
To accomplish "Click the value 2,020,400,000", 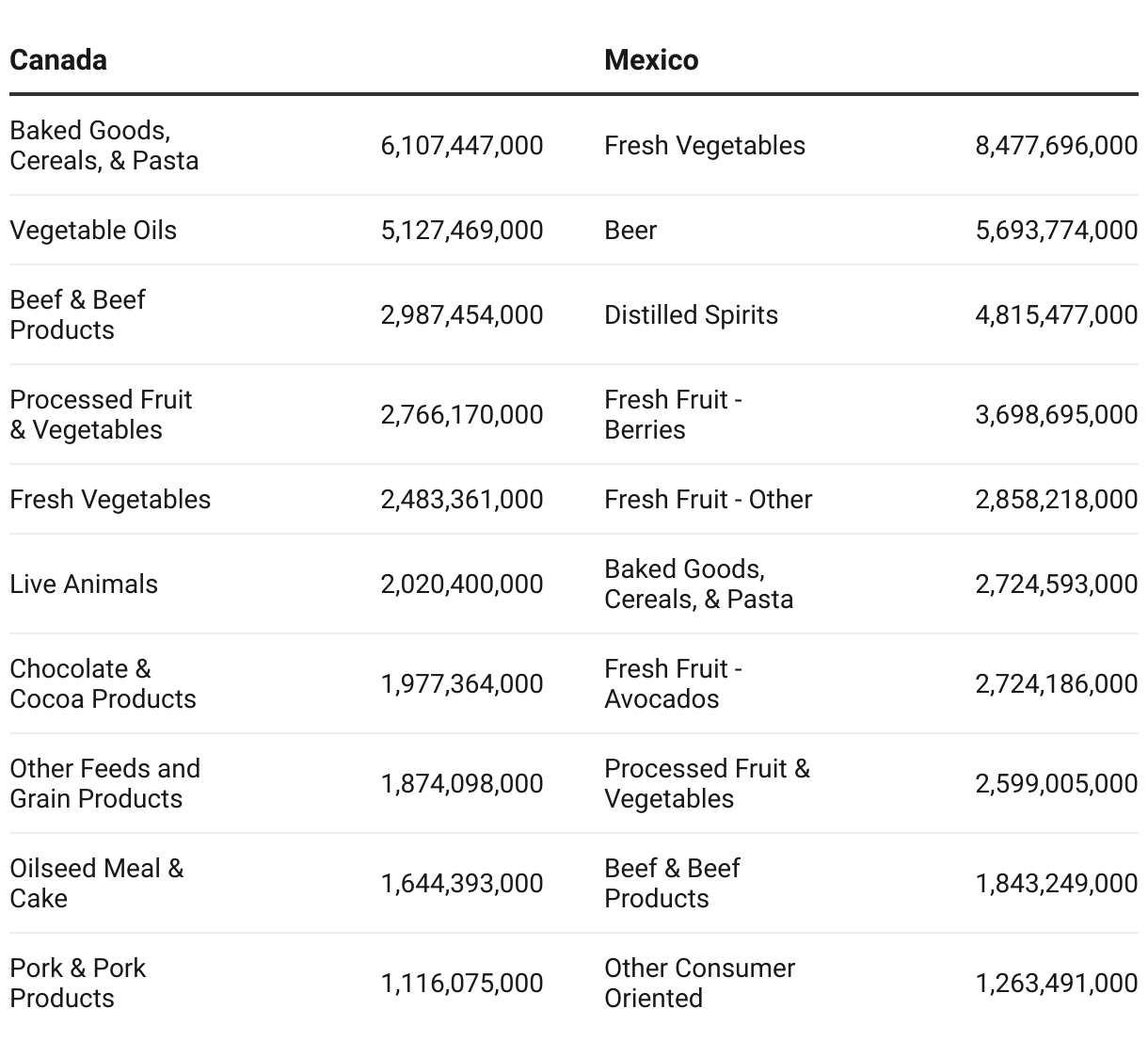I will [x=461, y=585].
